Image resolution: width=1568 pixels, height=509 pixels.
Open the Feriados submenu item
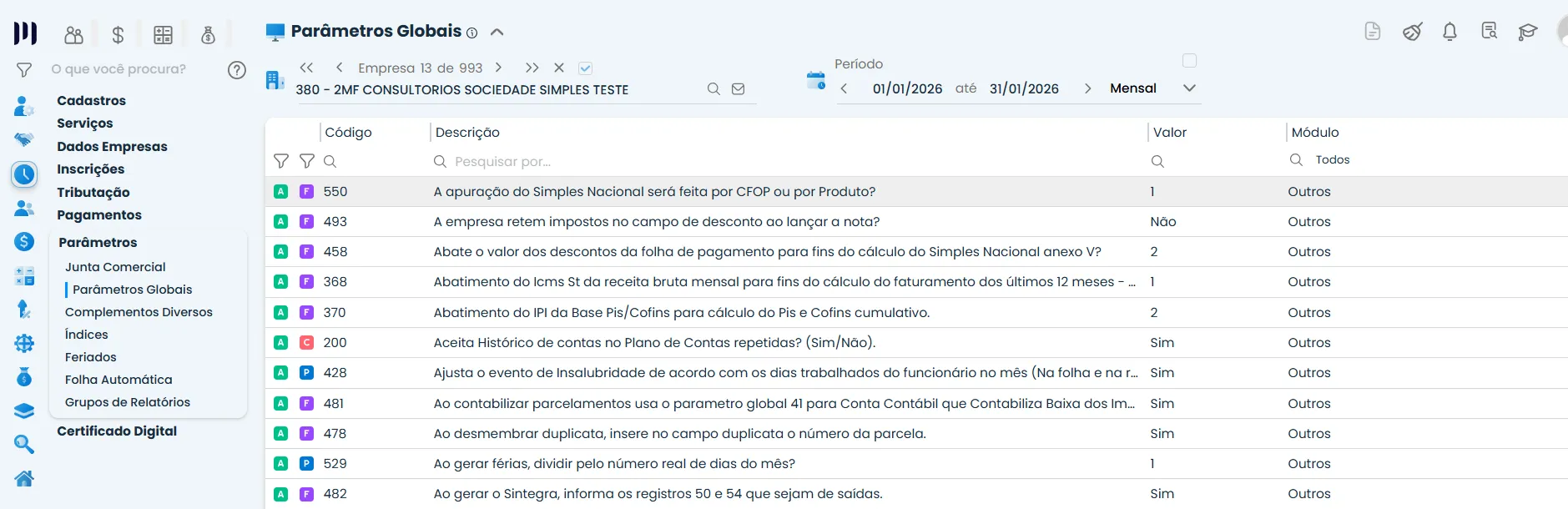[x=91, y=357]
